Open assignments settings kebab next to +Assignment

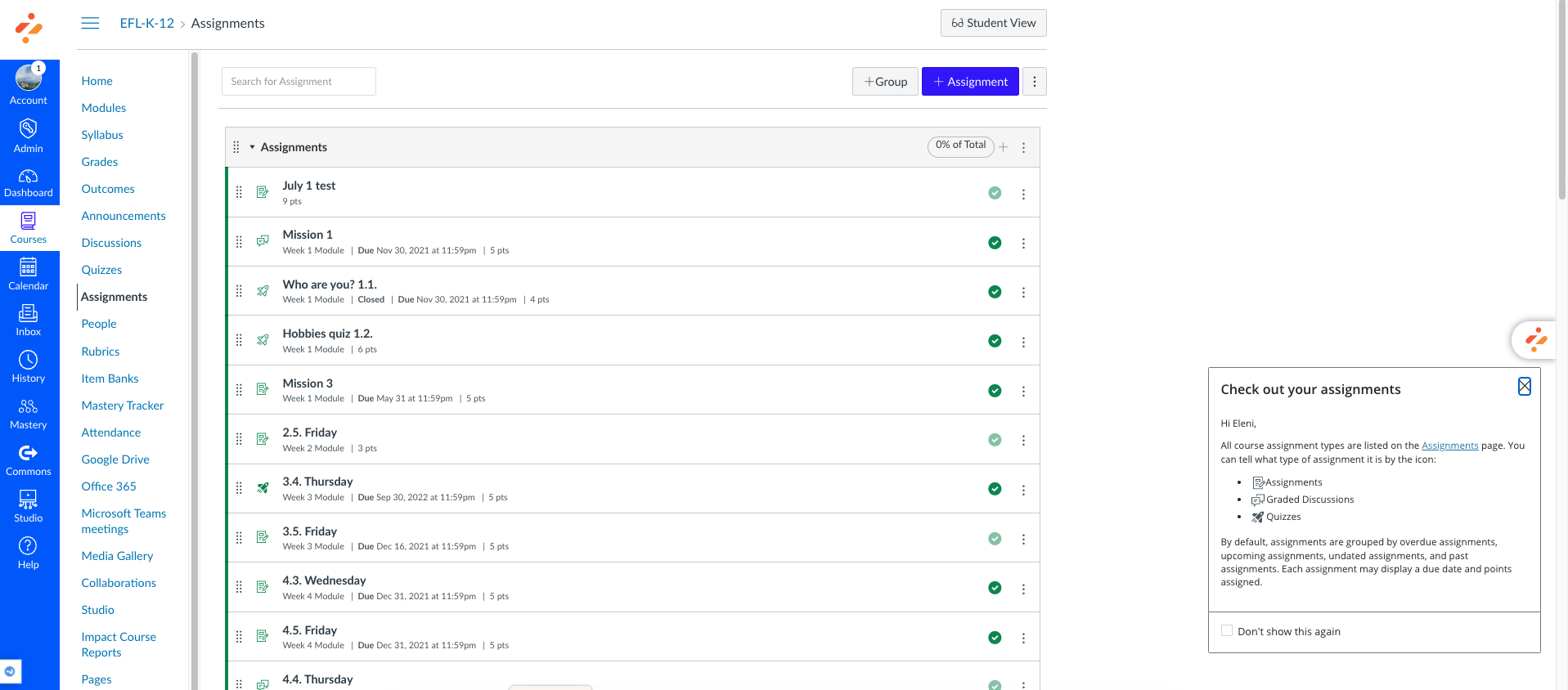tap(1035, 82)
